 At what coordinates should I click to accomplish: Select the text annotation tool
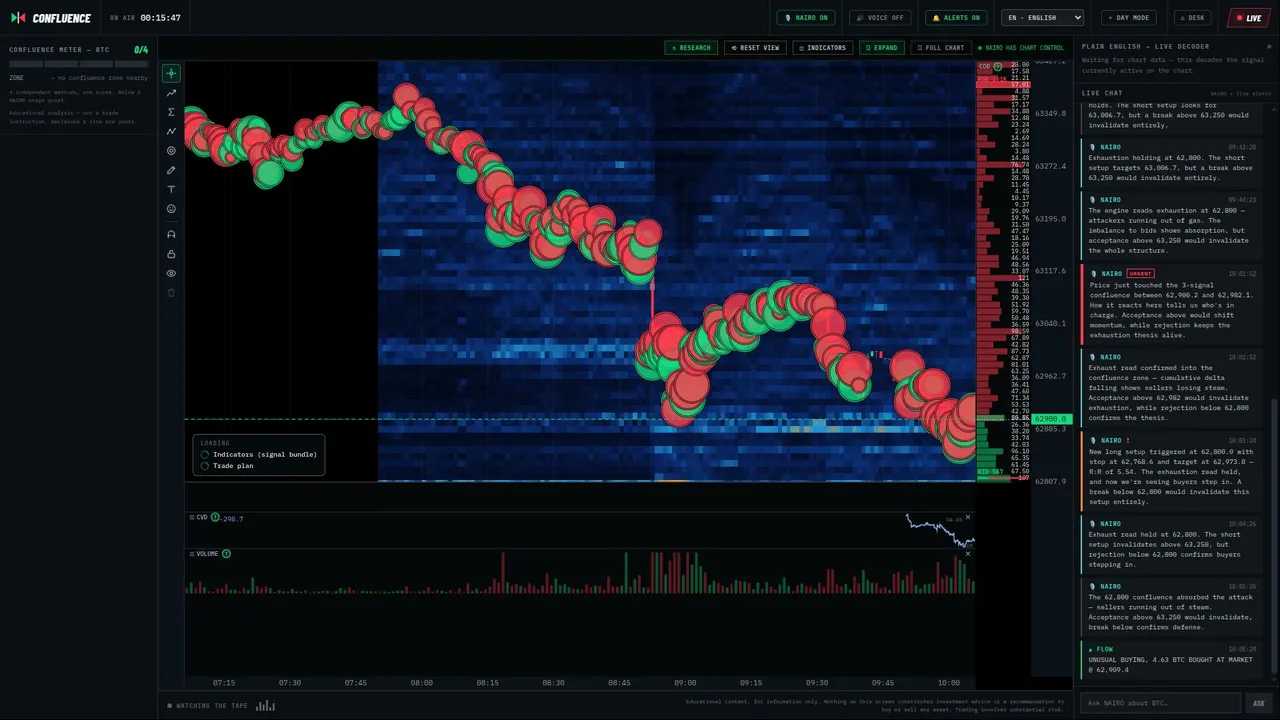pyautogui.click(x=171, y=189)
